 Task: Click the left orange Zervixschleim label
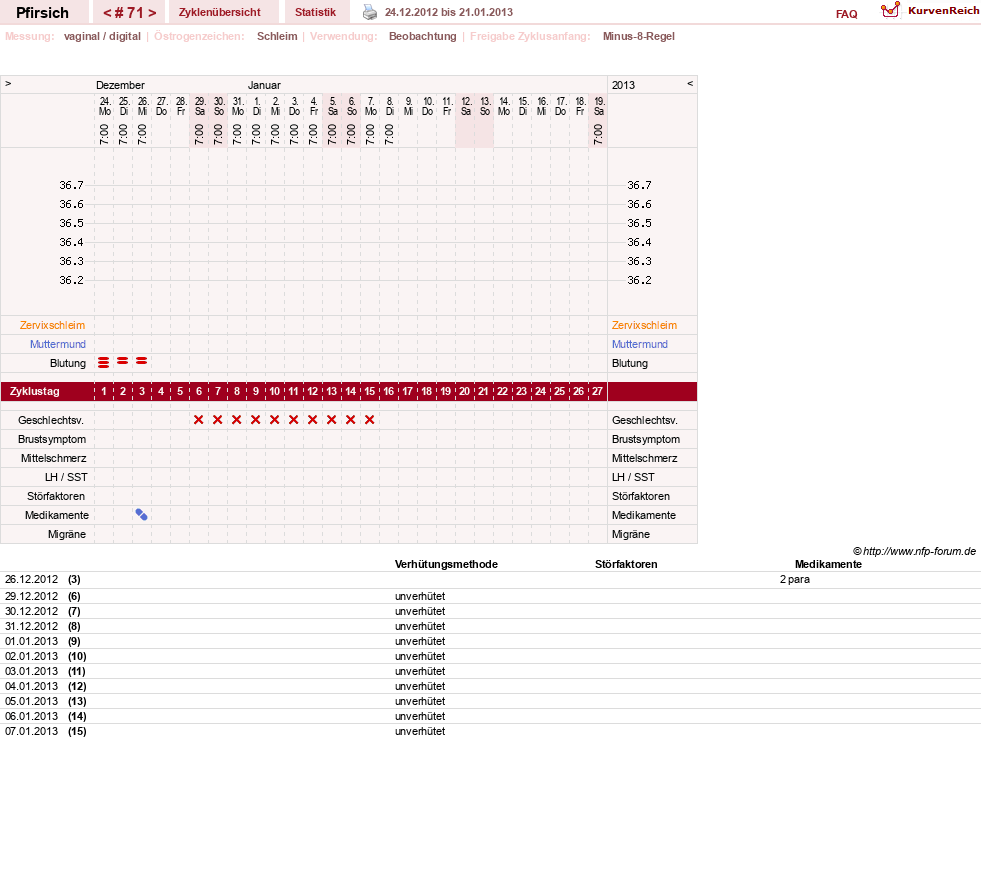[x=53, y=325]
